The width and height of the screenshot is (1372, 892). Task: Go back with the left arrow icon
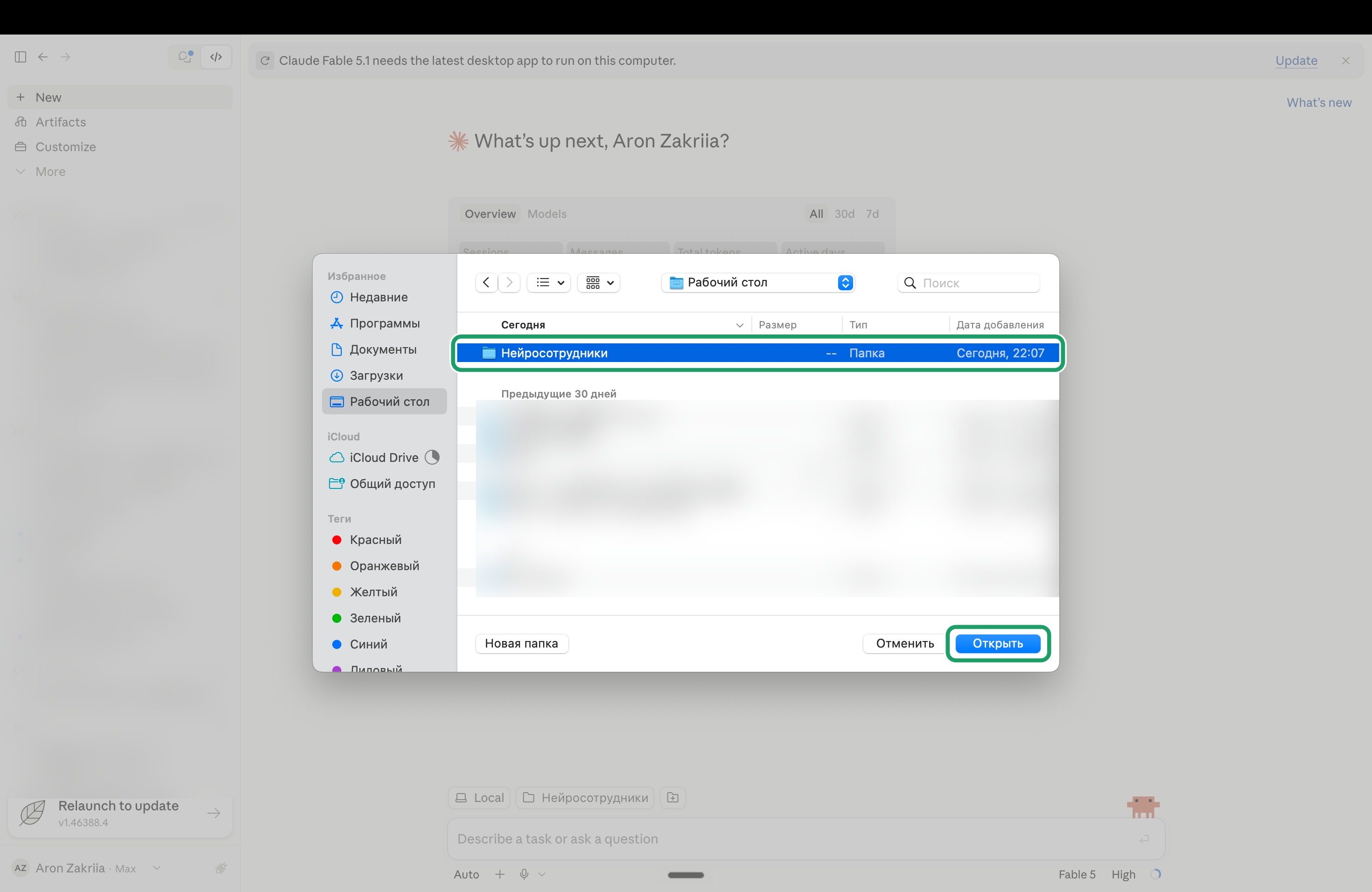(42, 56)
